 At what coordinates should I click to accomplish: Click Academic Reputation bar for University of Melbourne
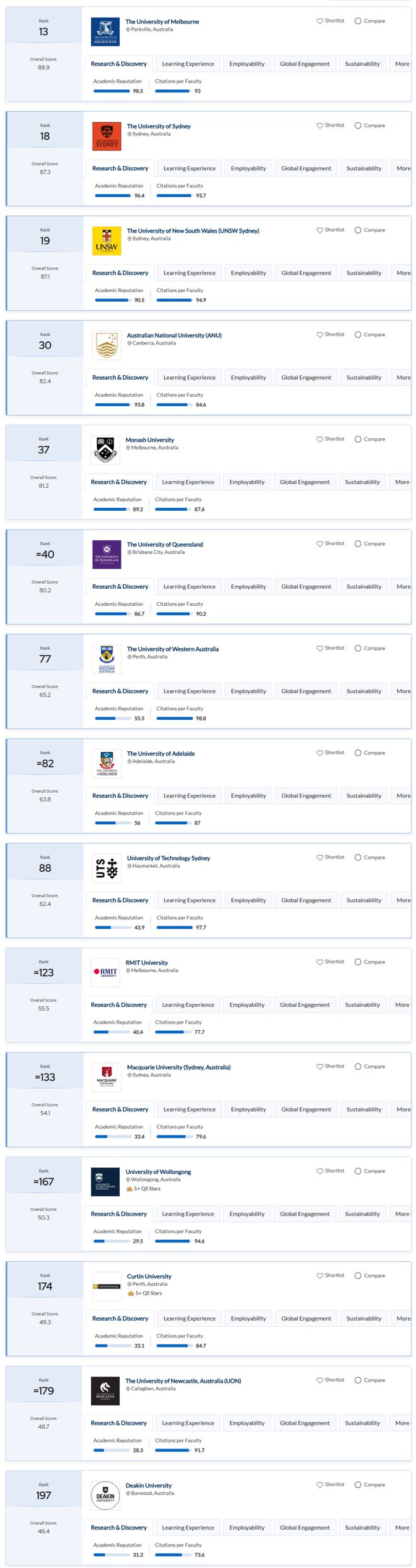112,91
